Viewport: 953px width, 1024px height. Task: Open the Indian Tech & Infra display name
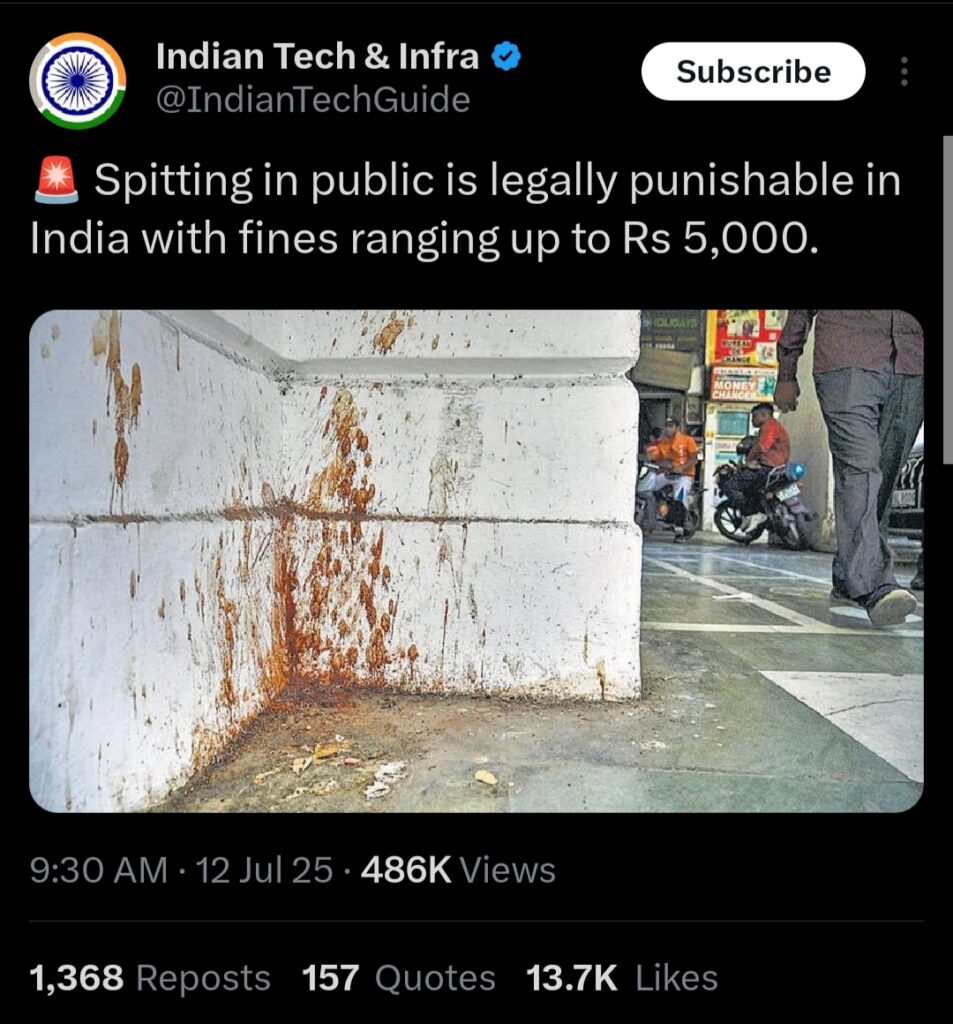pos(317,56)
